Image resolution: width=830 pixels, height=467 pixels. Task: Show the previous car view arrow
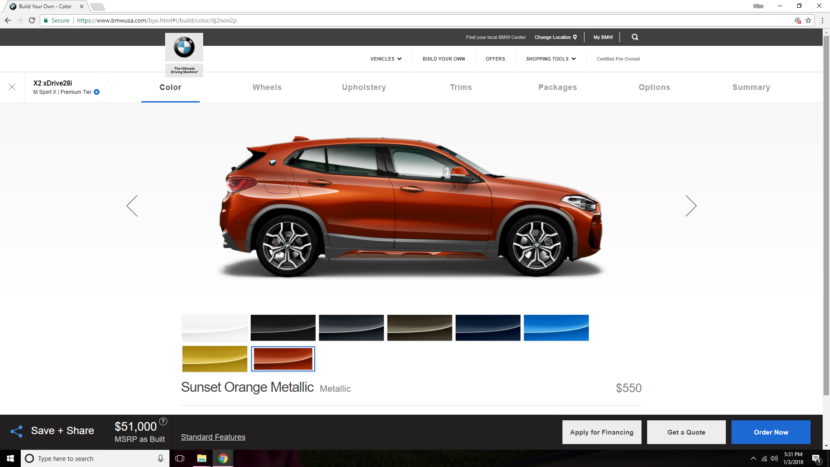(x=132, y=206)
